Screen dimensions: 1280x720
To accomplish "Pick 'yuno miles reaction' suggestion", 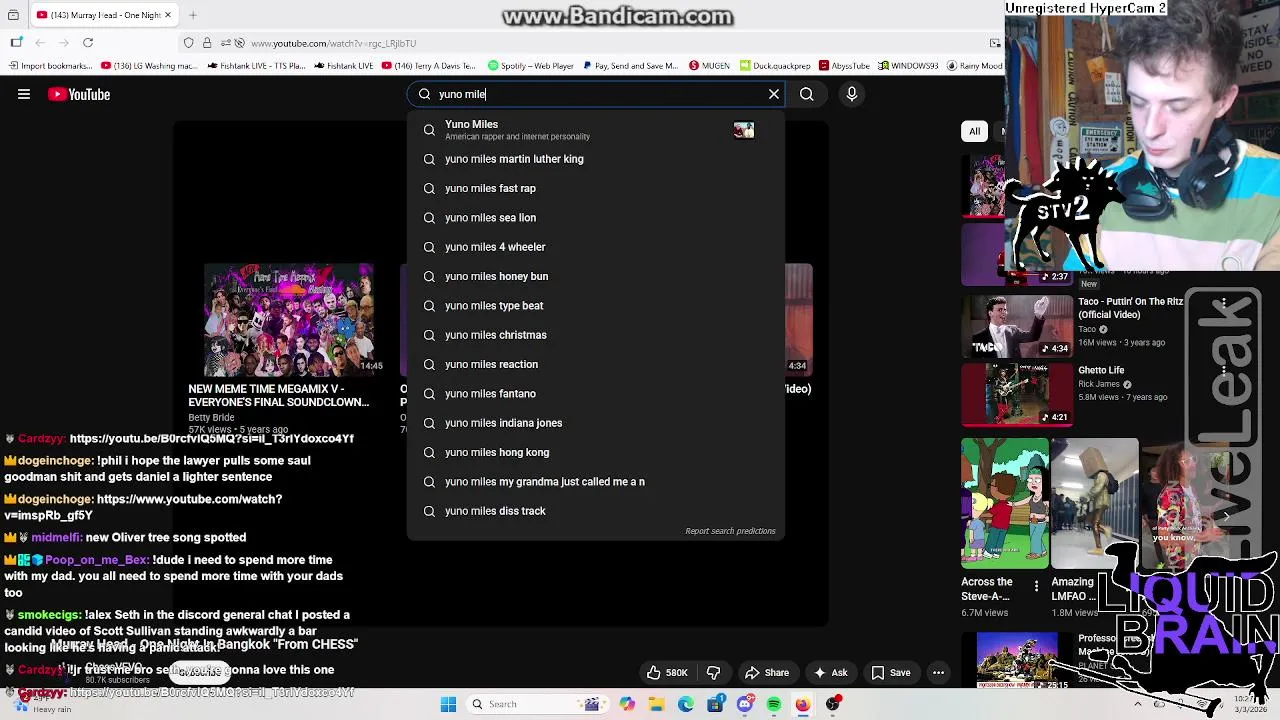I will click(596, 364).
